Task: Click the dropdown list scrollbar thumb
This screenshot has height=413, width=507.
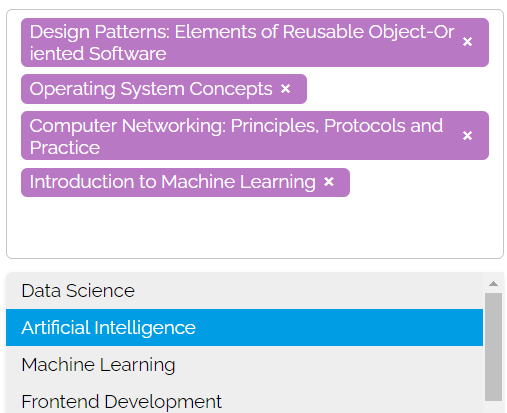Action: coord(493,347)
